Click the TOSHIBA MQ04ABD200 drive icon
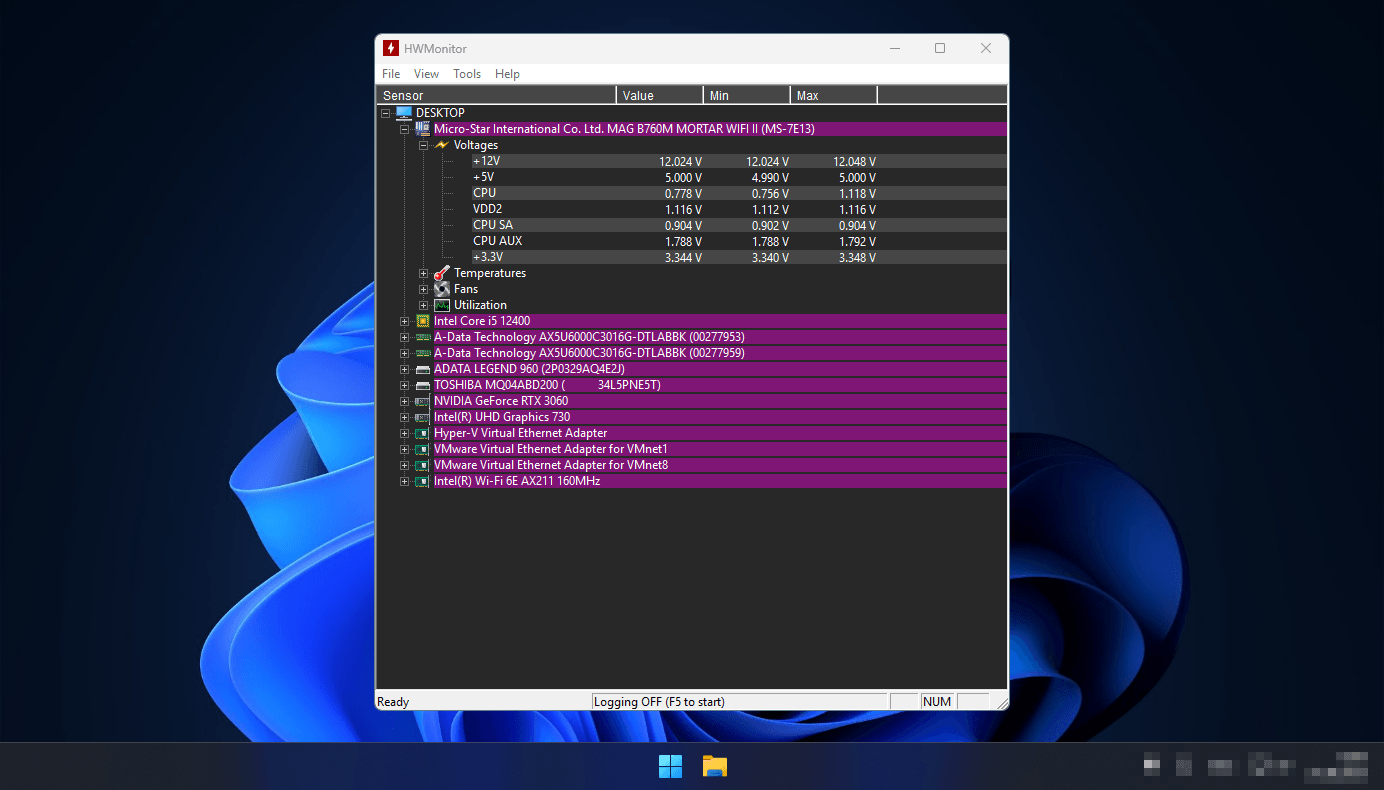 [422, 385]
